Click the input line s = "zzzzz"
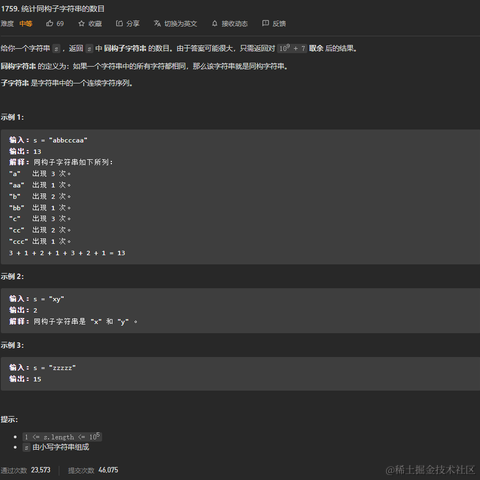 [x=42, y=368]
